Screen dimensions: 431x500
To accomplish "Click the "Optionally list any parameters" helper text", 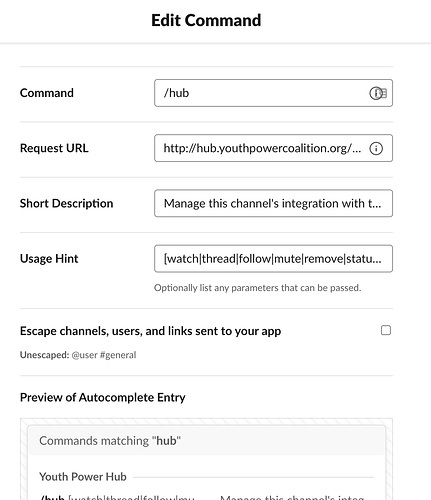I will click(x=257, y=288).
